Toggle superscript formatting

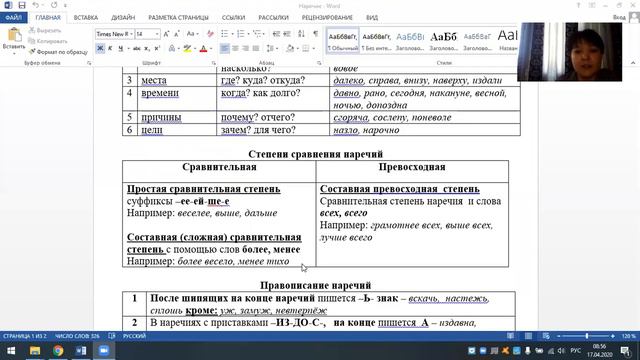tap(157, 49)
